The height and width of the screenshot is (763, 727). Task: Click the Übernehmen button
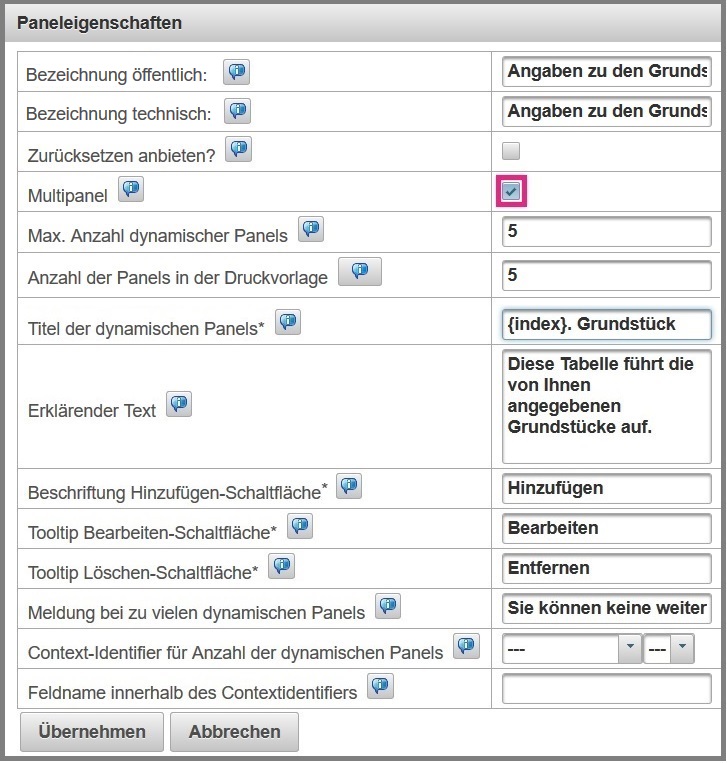click(x=92, y=732)
